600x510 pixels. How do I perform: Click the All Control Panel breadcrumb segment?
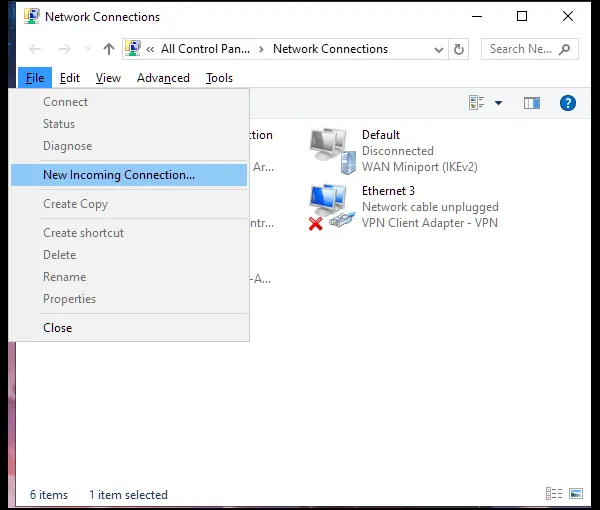coord(205,49)
